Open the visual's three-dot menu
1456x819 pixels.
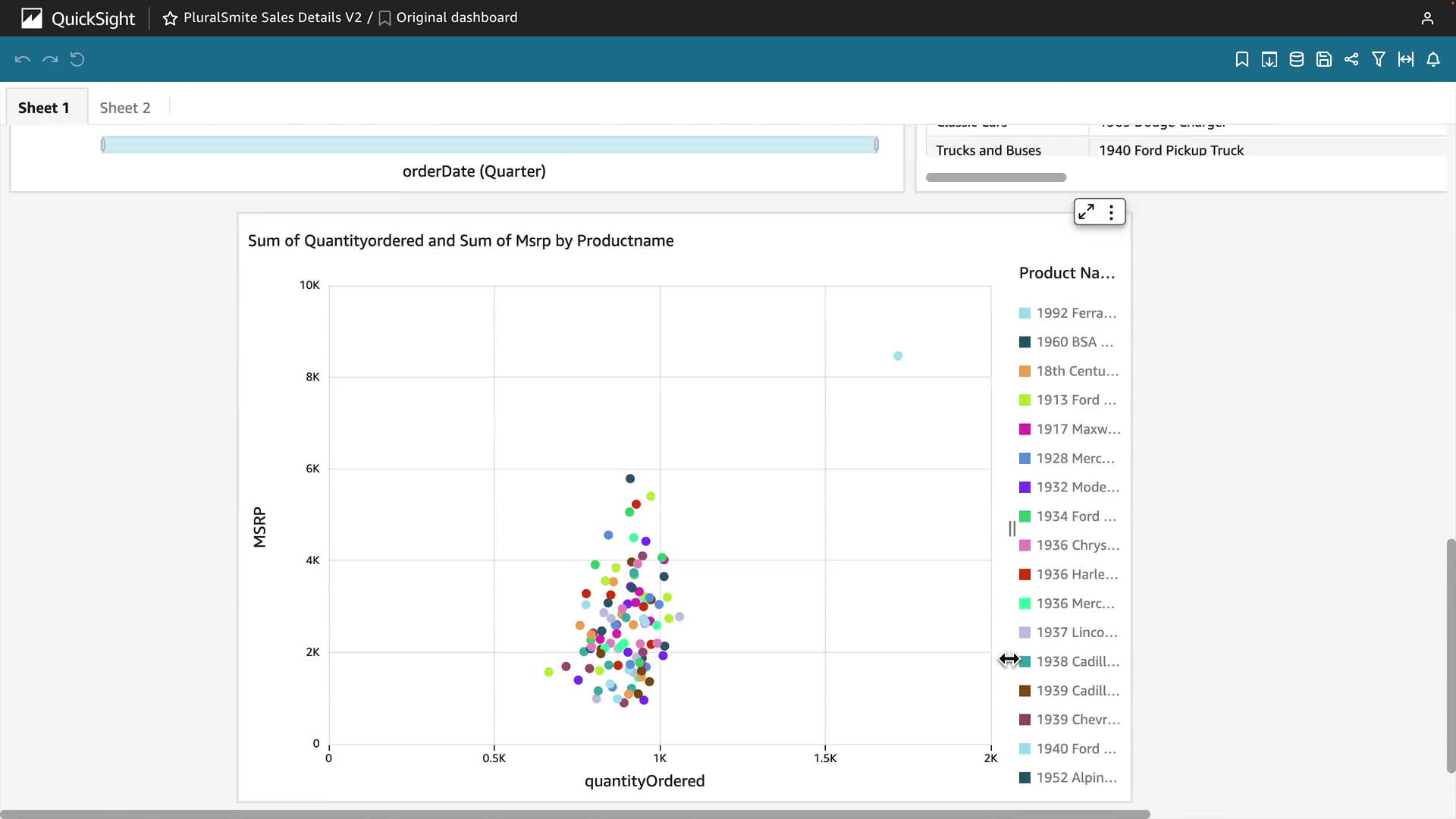click(1111, 212)
